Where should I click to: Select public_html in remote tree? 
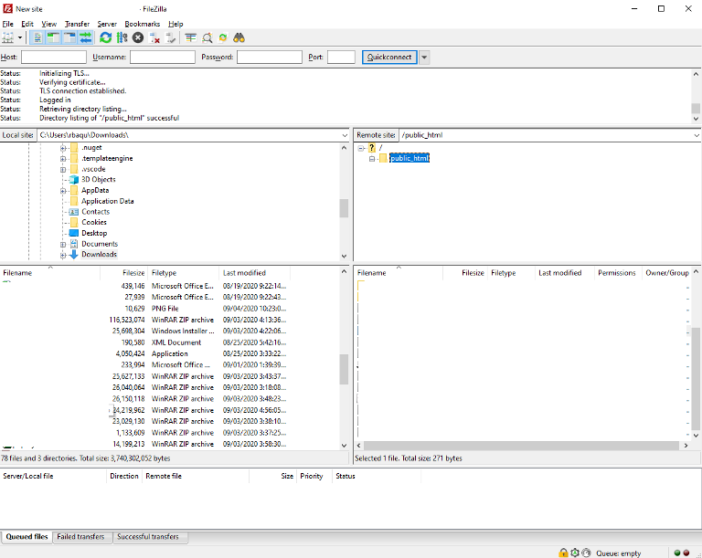point(409,158)
